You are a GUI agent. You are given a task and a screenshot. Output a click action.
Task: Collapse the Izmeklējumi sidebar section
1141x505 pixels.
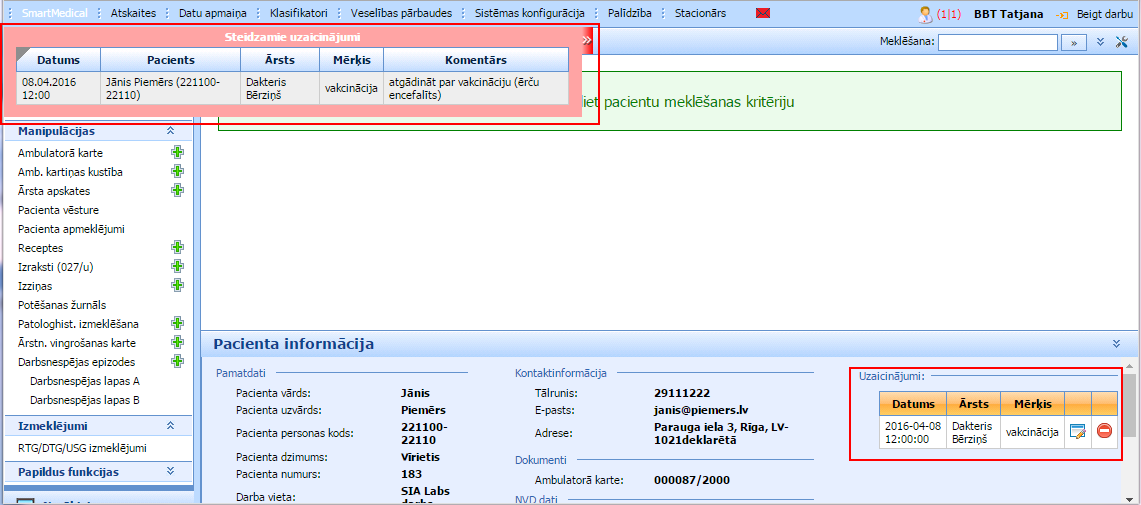170,426
